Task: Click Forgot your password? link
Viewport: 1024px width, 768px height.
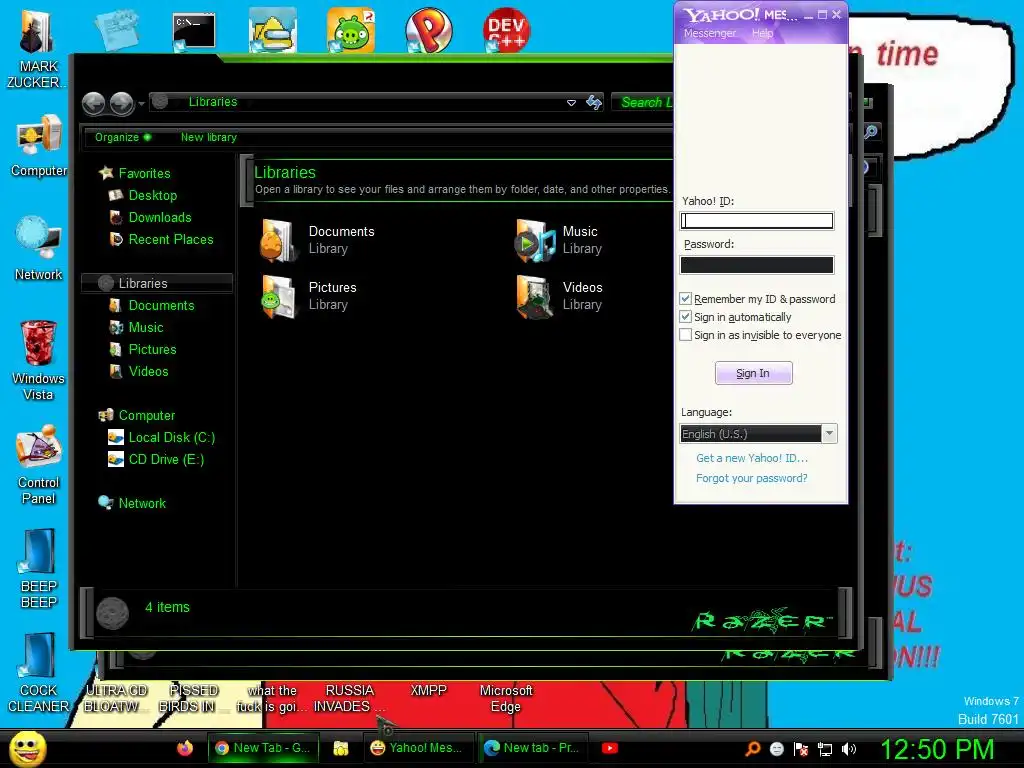Action: pyautogui.click(x=752, y=478)
